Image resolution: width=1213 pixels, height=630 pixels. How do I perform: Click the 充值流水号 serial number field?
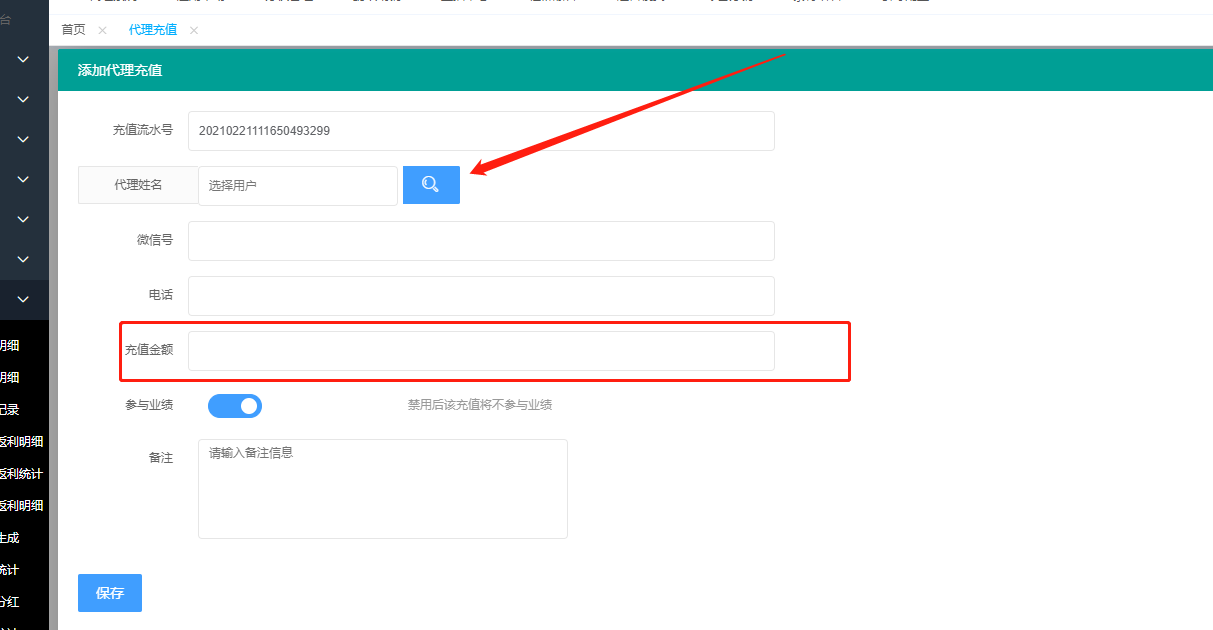point(481,131)
